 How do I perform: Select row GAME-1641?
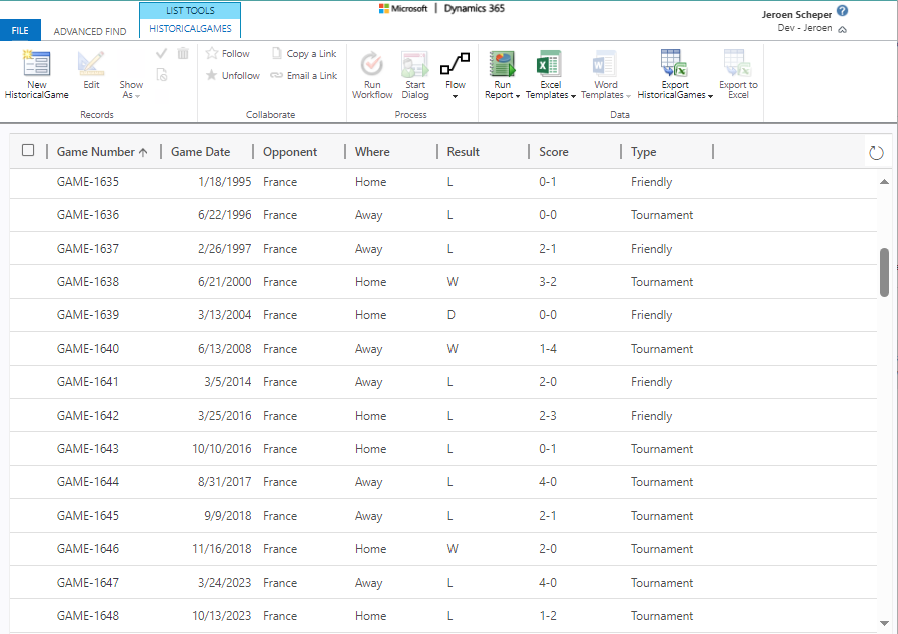pyautogui.click(x=443, y=382)
